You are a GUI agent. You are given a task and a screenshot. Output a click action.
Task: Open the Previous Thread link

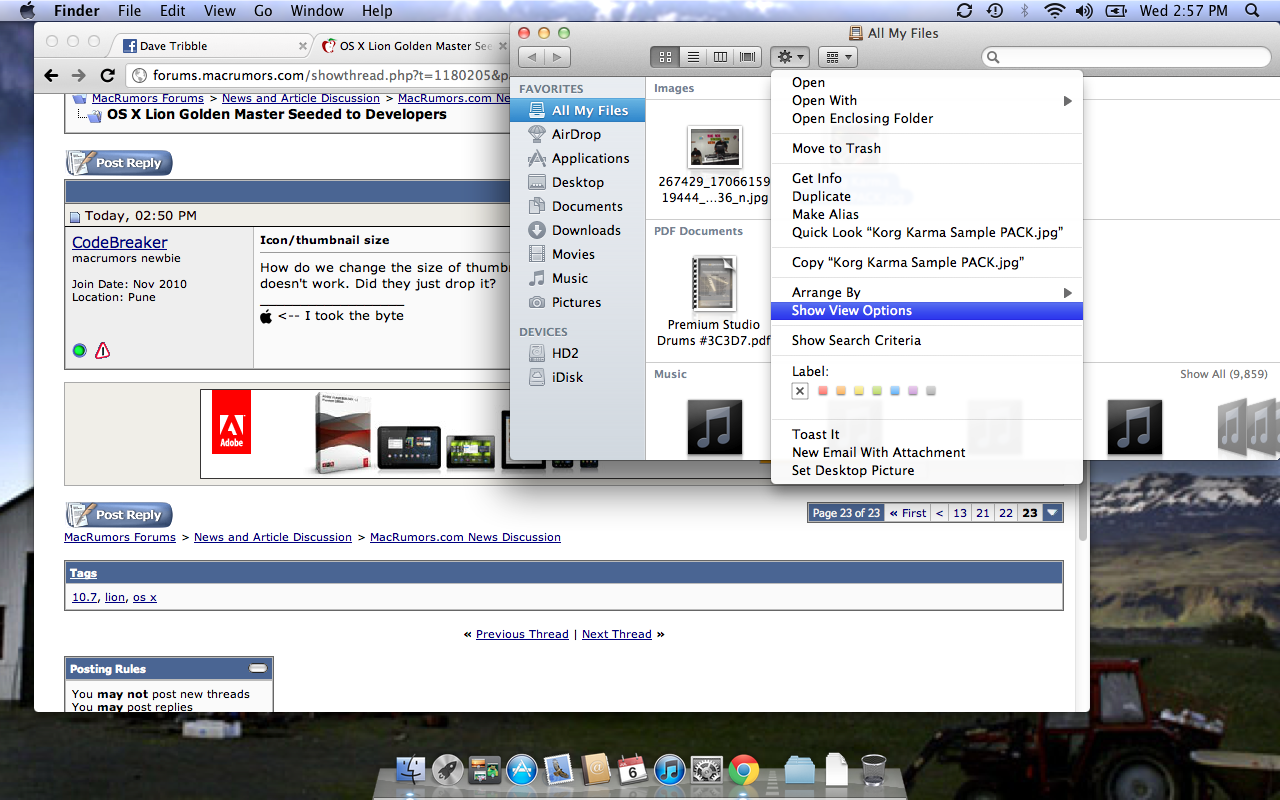pyautogui.click(x=522, y=634)
